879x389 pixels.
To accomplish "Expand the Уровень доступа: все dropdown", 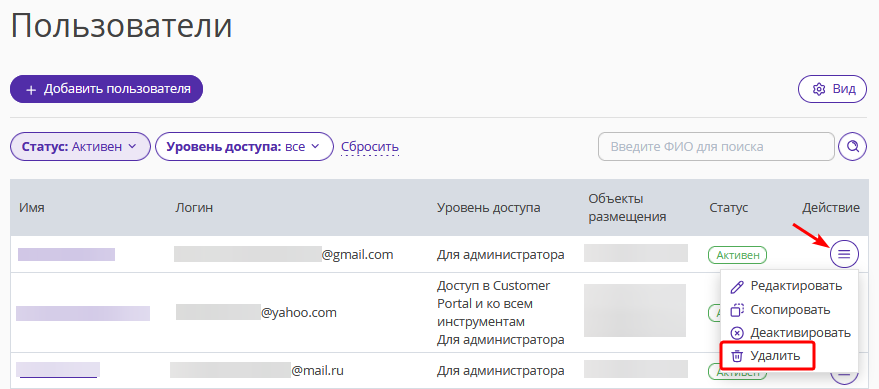I will [244, 147].
